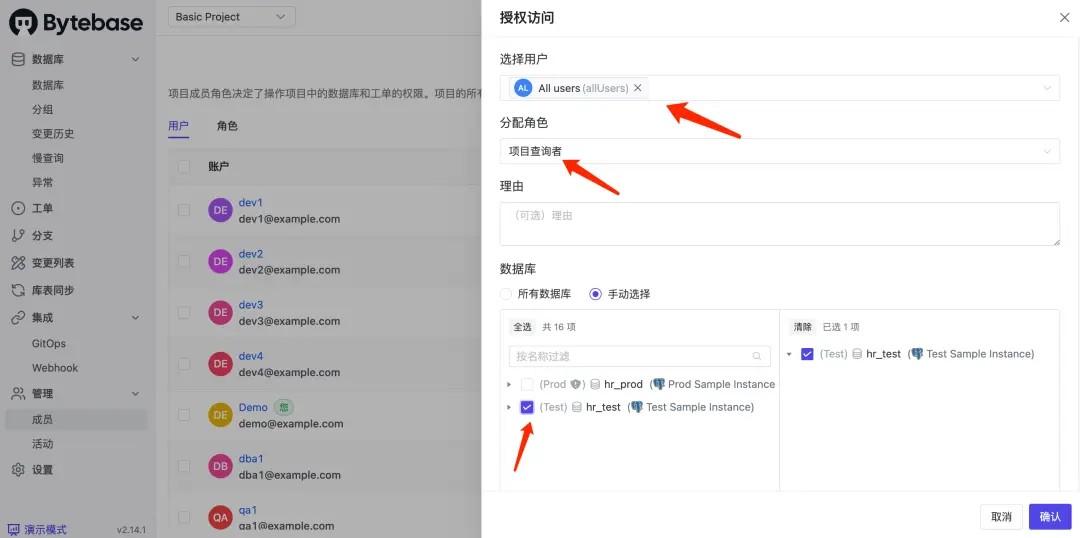Check the dev1 row checkbox
Screen dimensions: 1080x538
[x=184, y=211]
